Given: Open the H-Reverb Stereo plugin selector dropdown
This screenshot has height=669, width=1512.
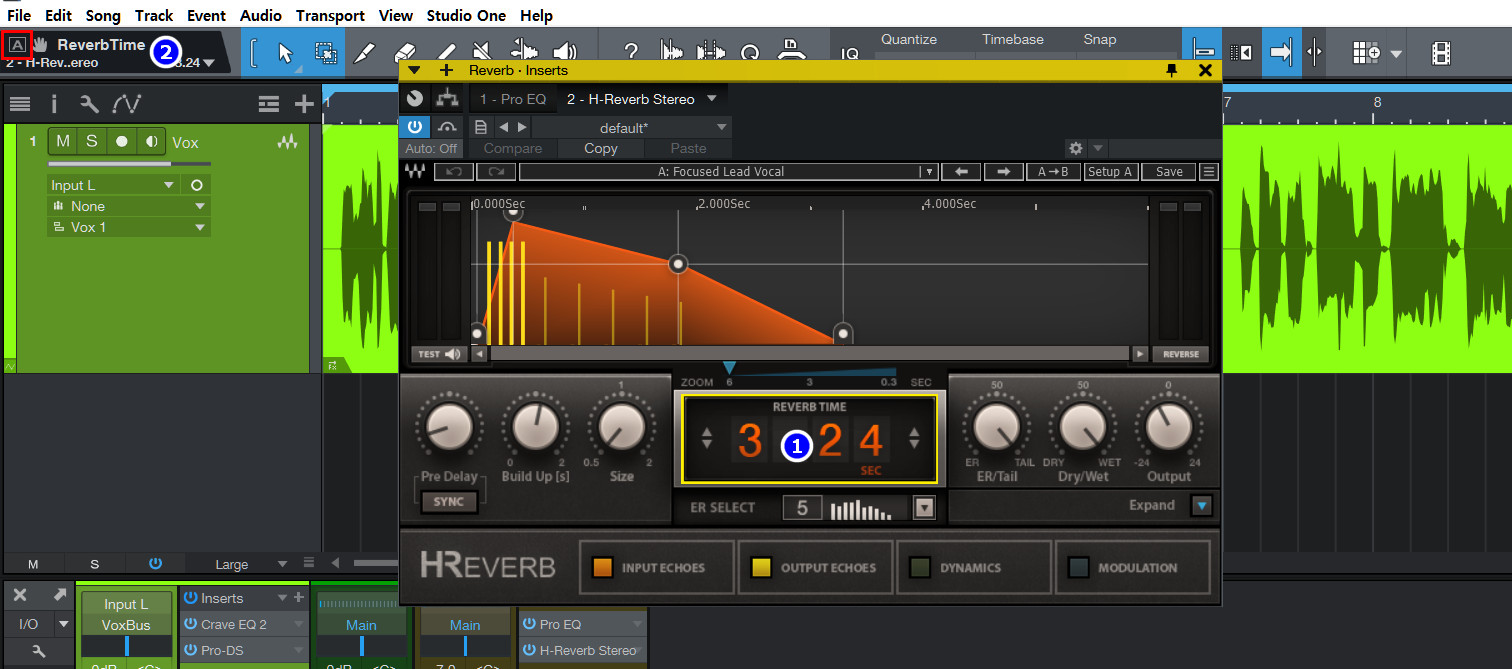Looking at the screenshot, I should [712, 99].
